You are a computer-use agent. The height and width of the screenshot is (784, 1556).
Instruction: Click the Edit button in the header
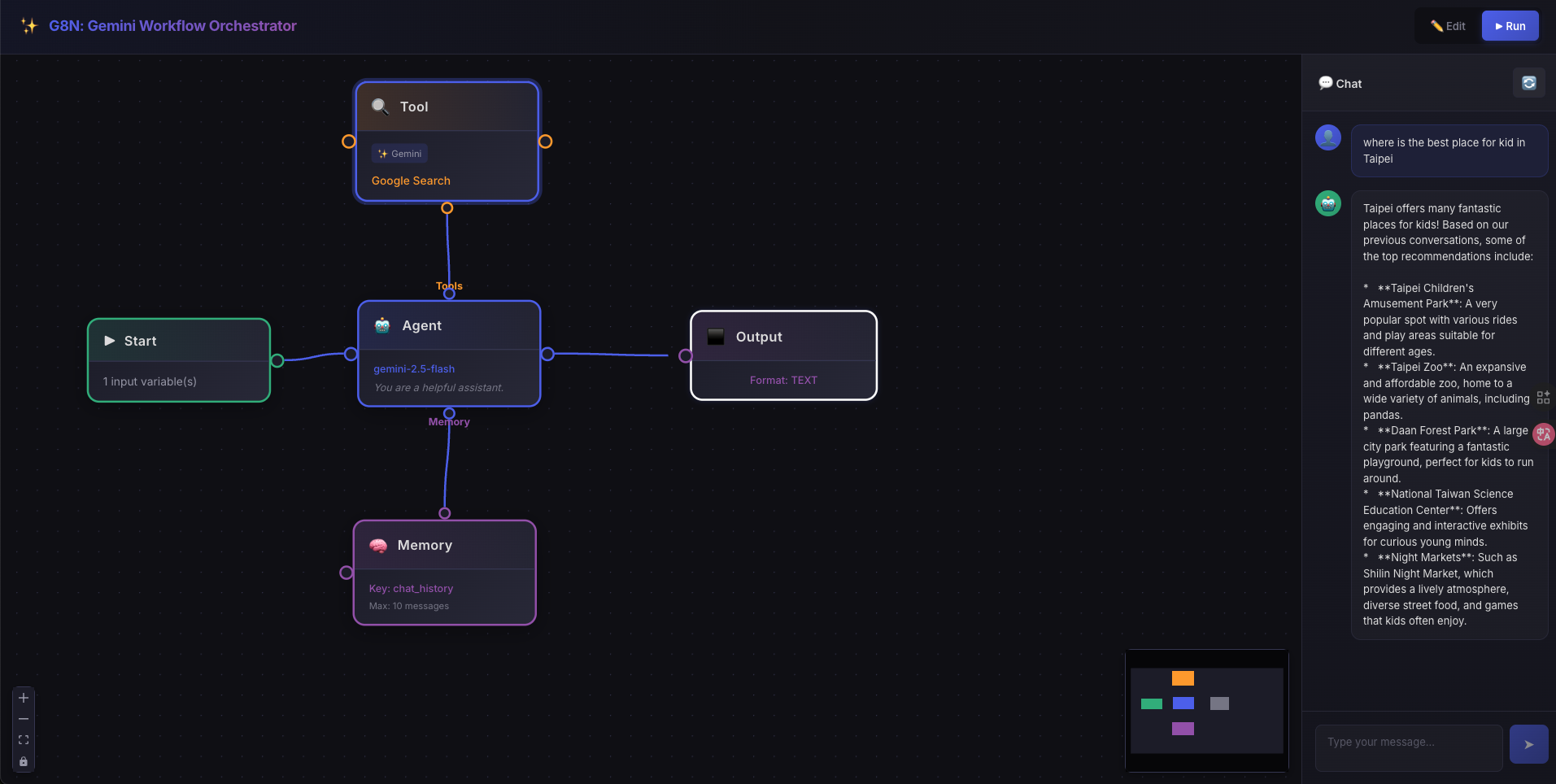[x=1448, y=26]
